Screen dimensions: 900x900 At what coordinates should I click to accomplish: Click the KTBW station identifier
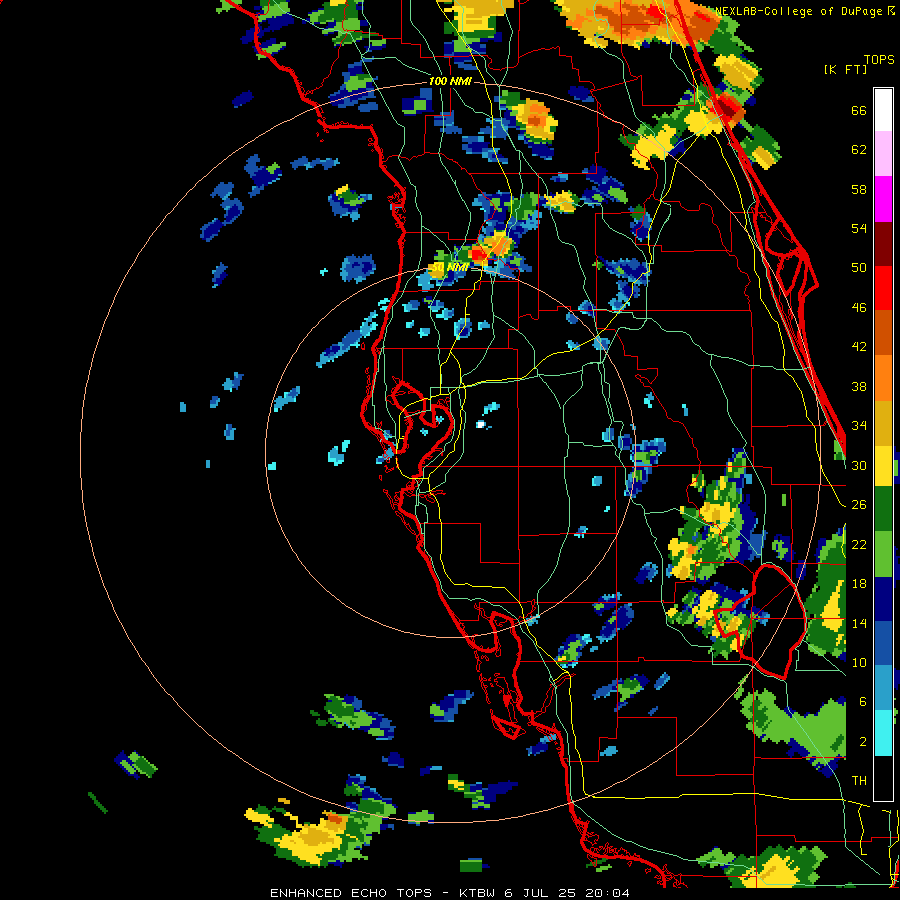pos(476,893)
